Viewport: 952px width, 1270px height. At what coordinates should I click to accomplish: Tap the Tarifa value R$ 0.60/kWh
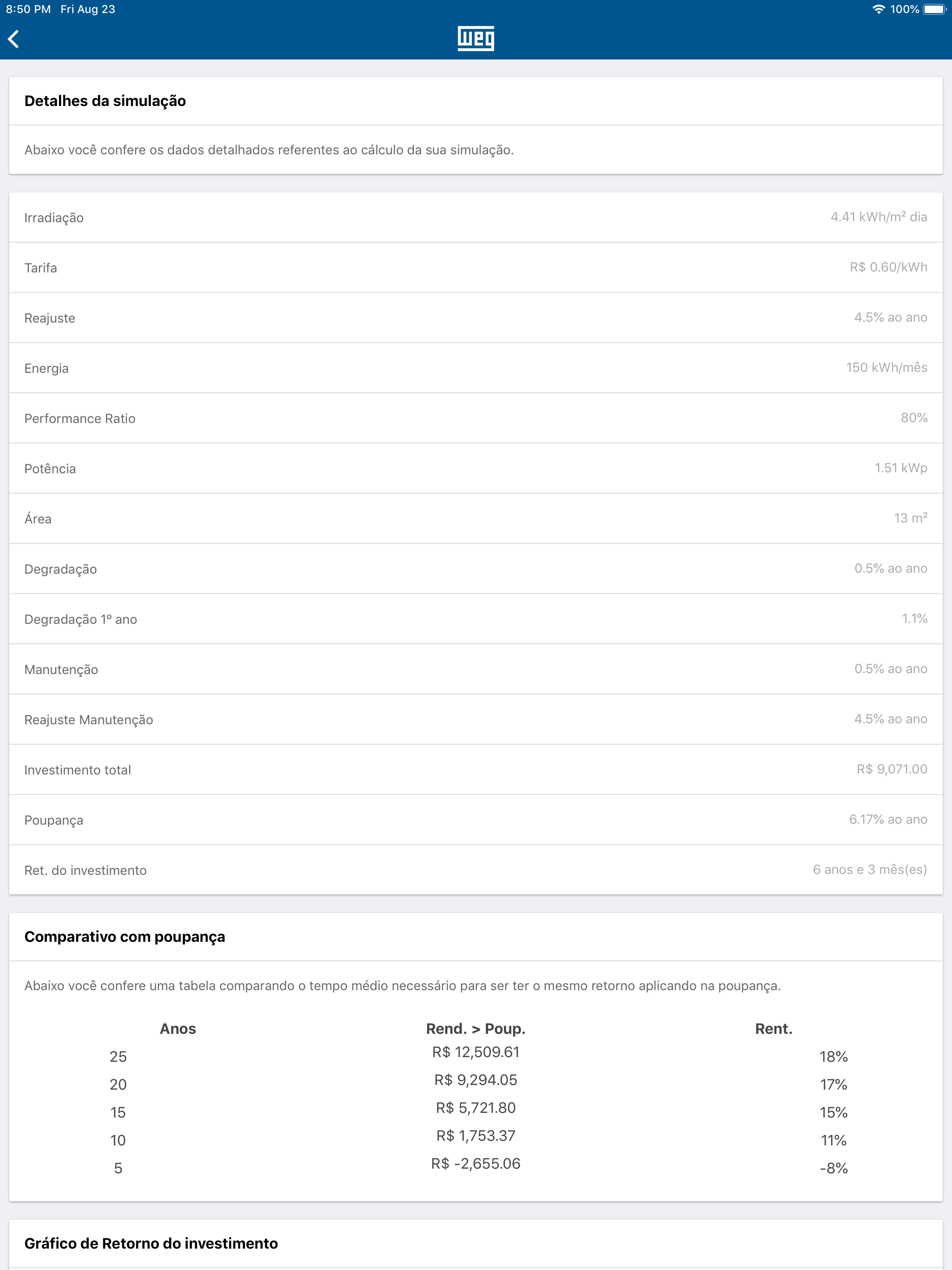tap(888, 268)
